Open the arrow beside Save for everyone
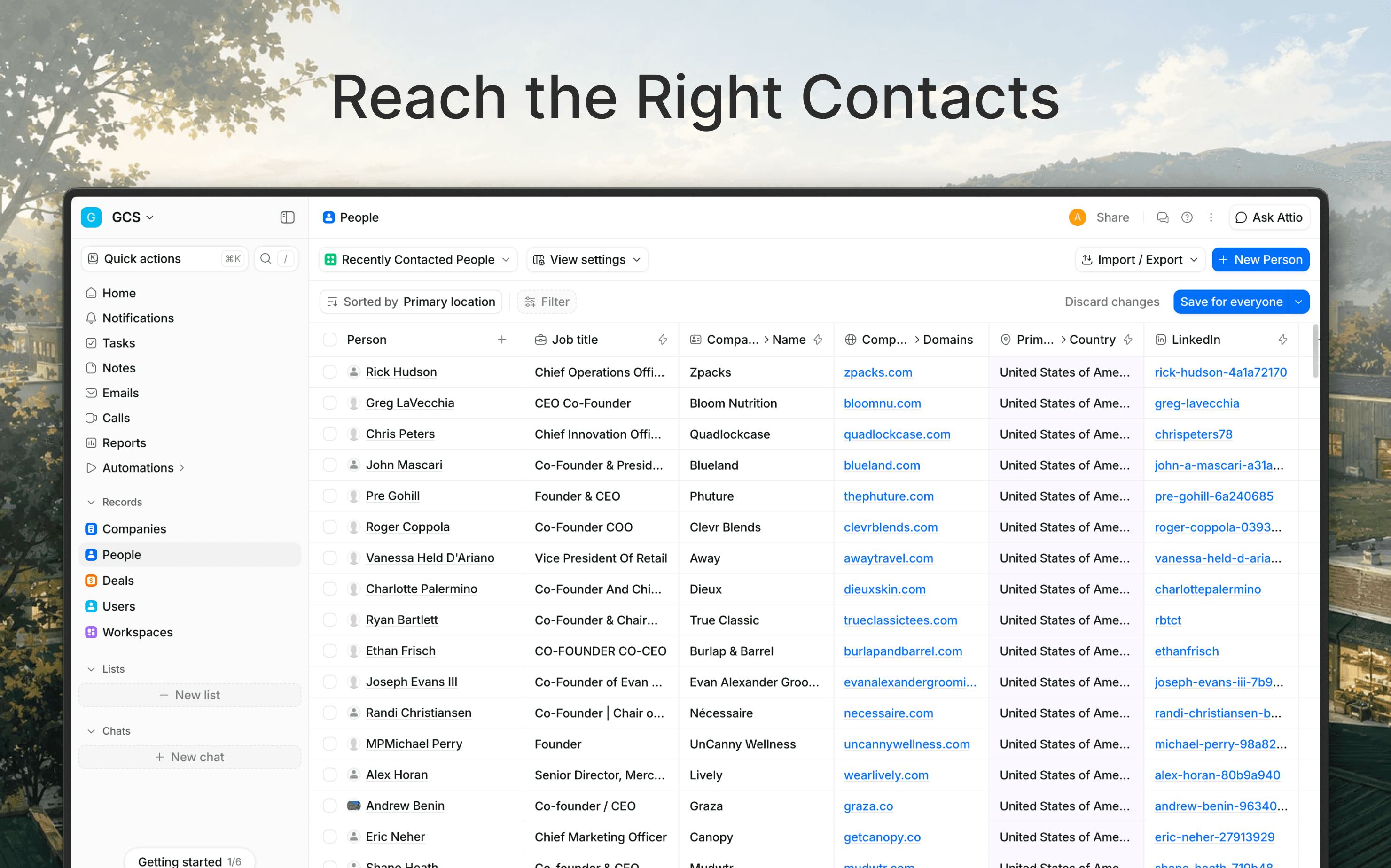The width and height of the screenshot is (1391, 868). tap(1298, 302)
